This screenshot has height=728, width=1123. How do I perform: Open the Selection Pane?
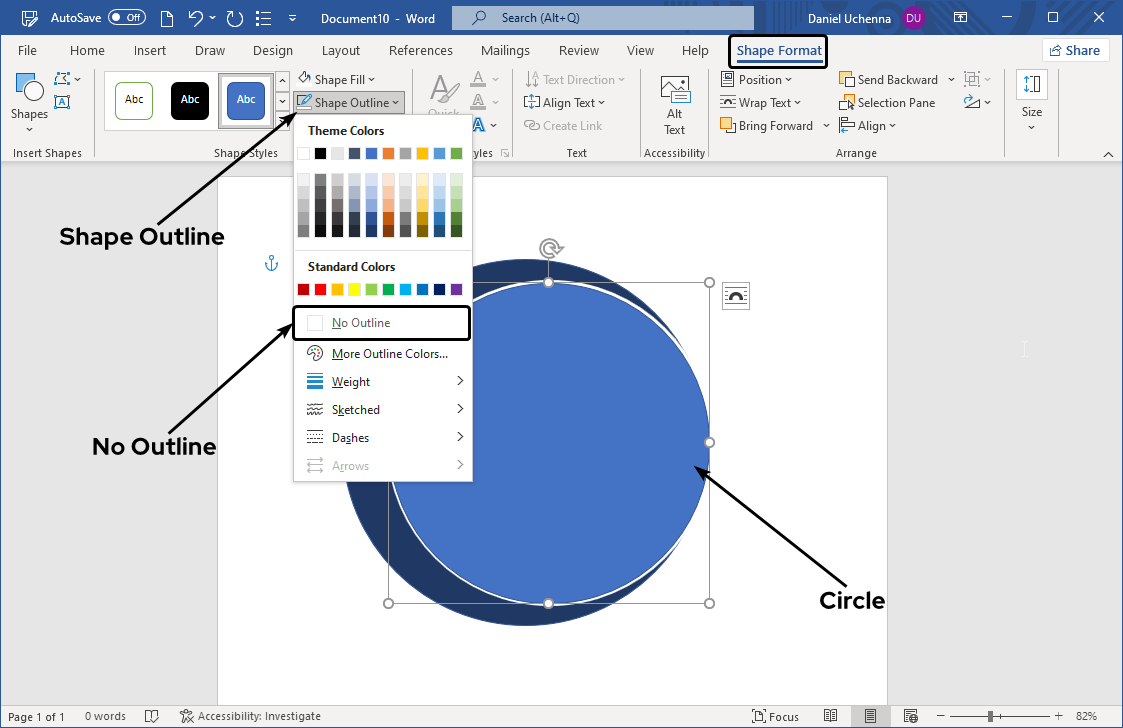pos(887,103)
